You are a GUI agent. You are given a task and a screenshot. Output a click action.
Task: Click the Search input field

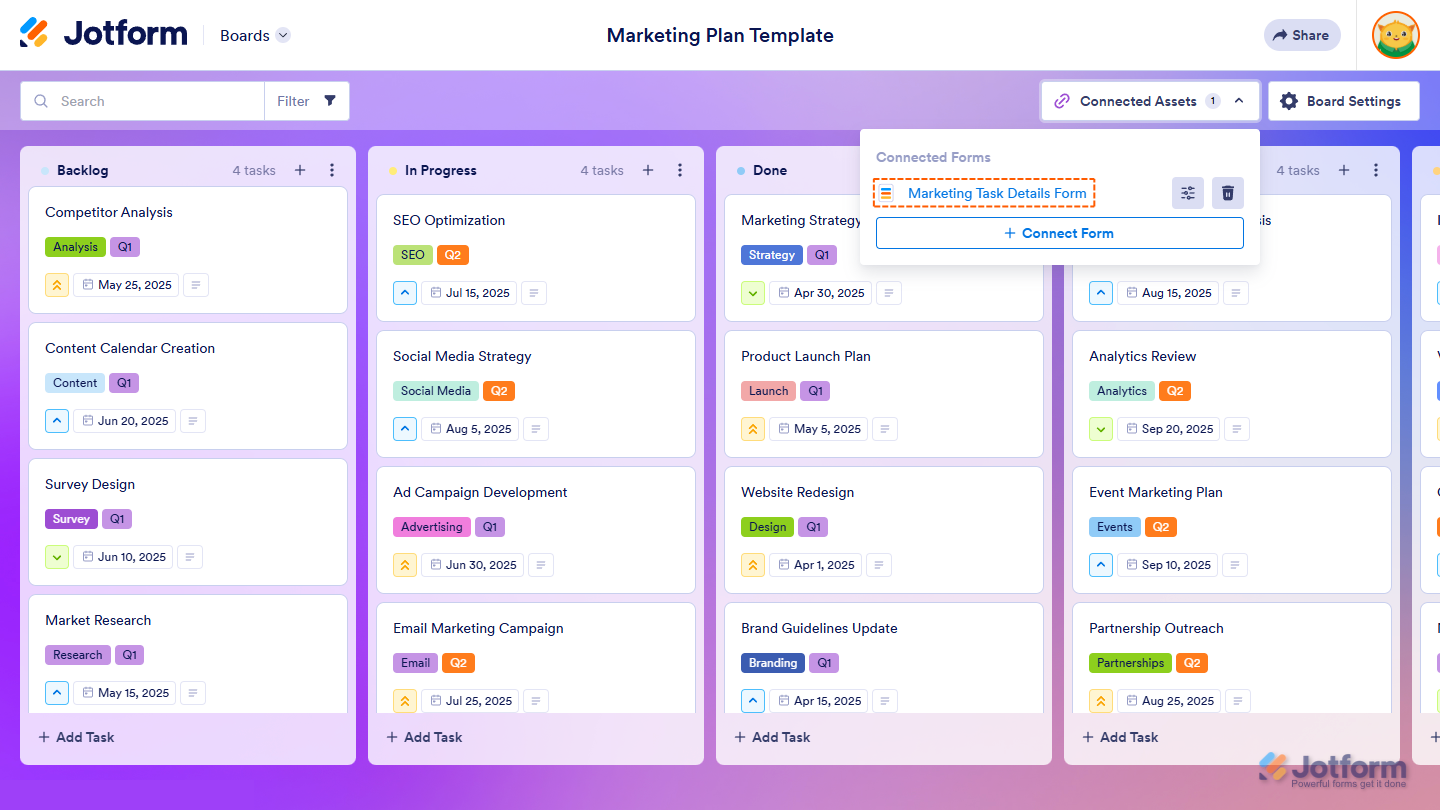coord(150,101)
